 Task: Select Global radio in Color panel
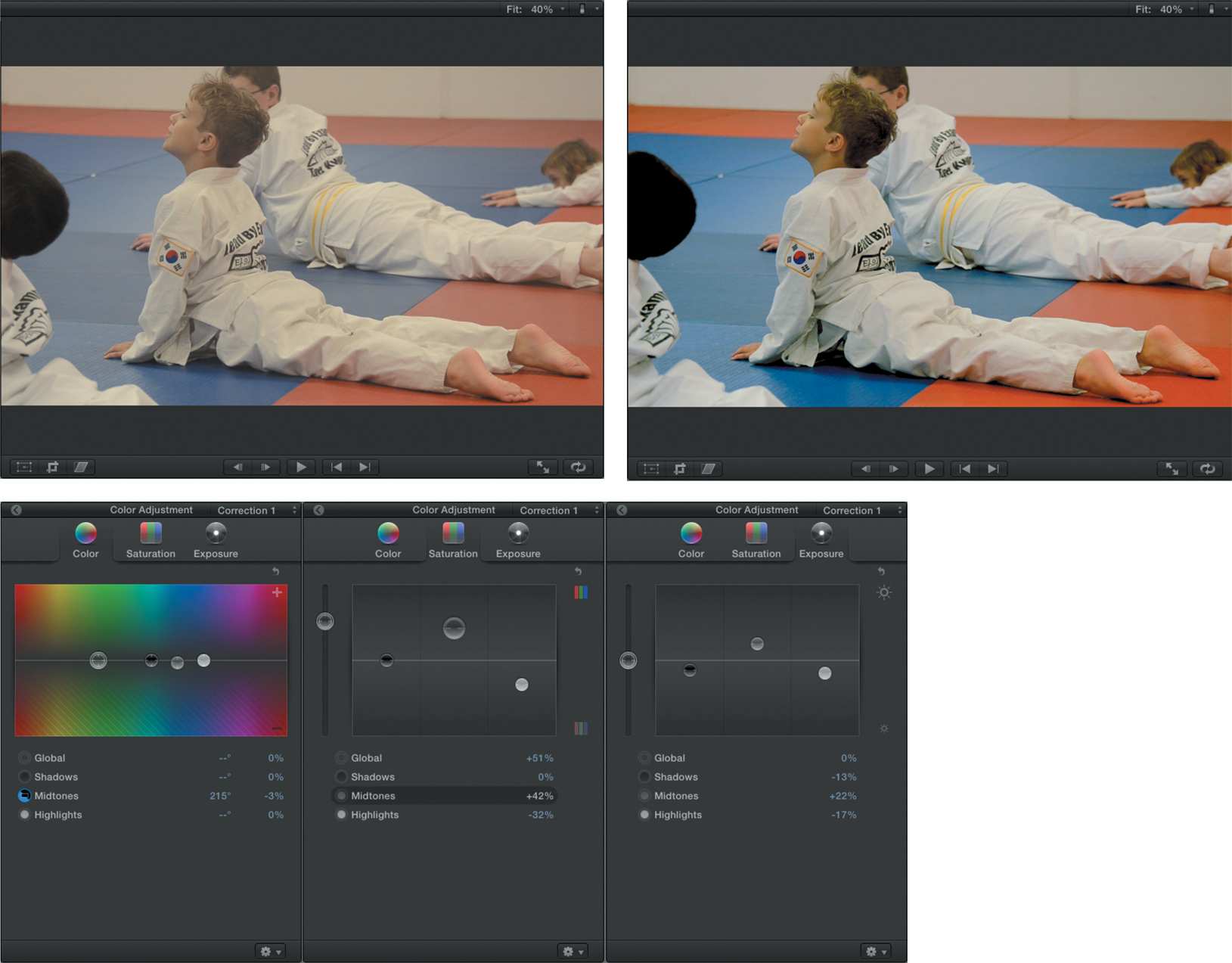point(24,757)
